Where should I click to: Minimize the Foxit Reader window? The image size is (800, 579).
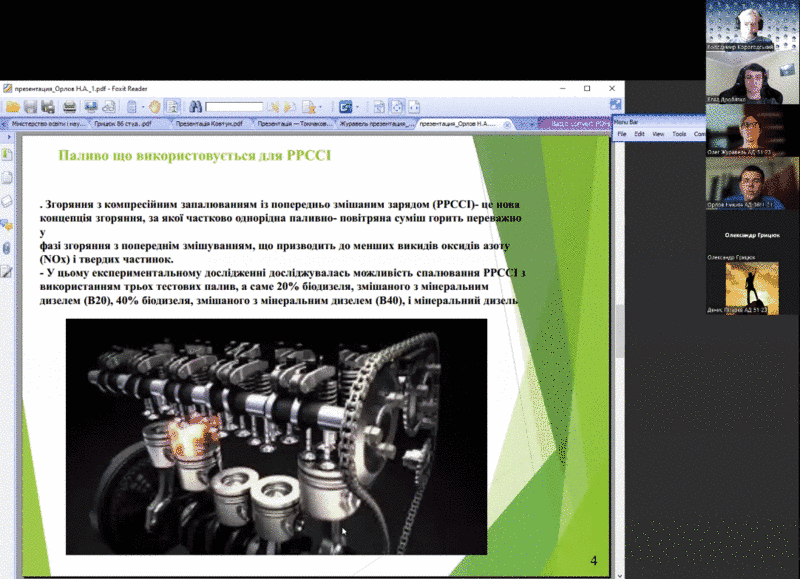pos(563,88)
